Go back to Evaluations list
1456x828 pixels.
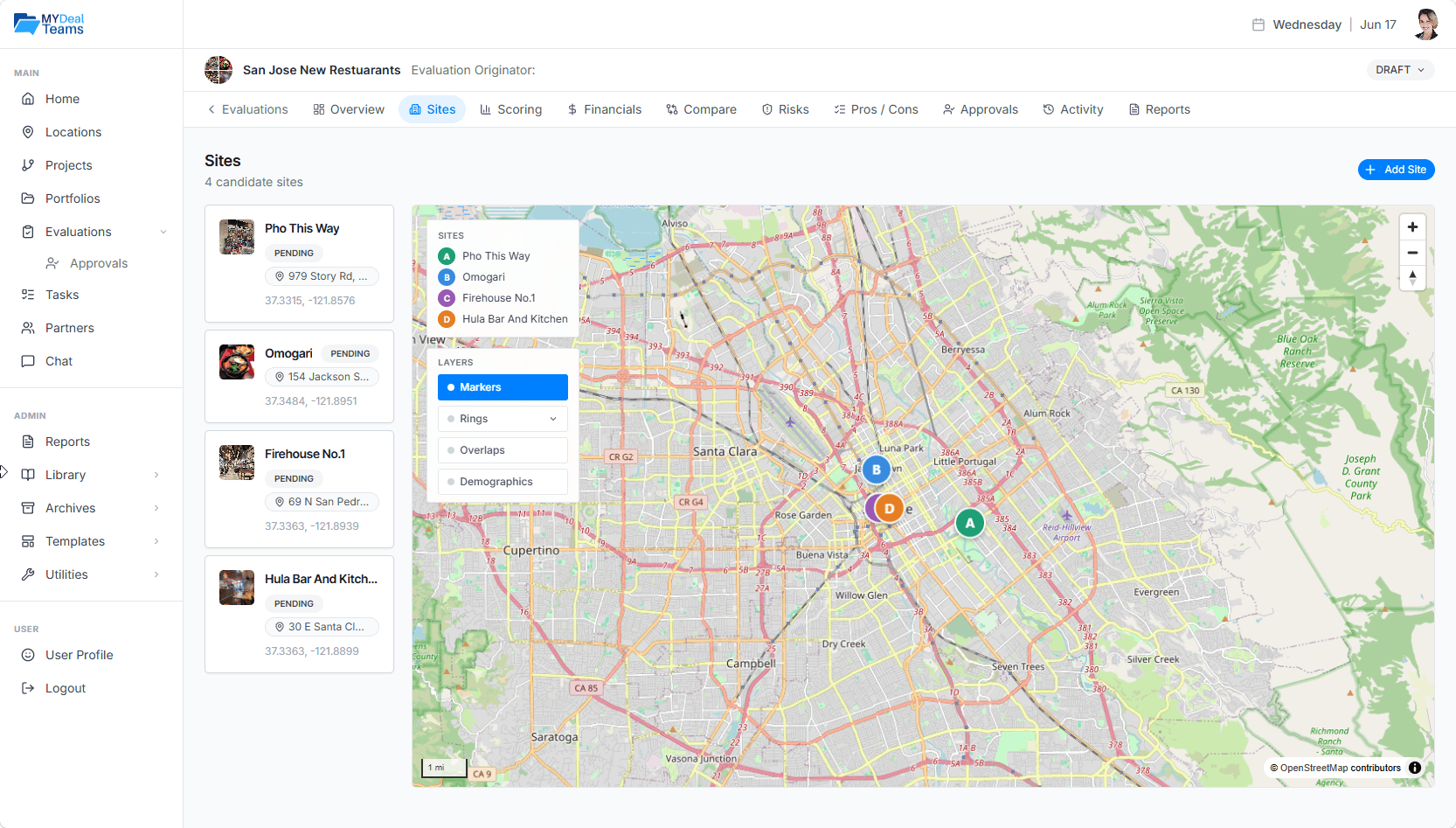point(247,109)
